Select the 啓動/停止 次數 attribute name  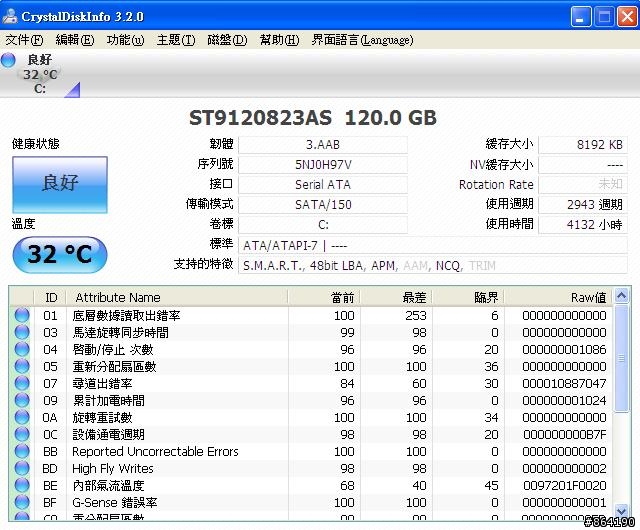pos(113,350)
